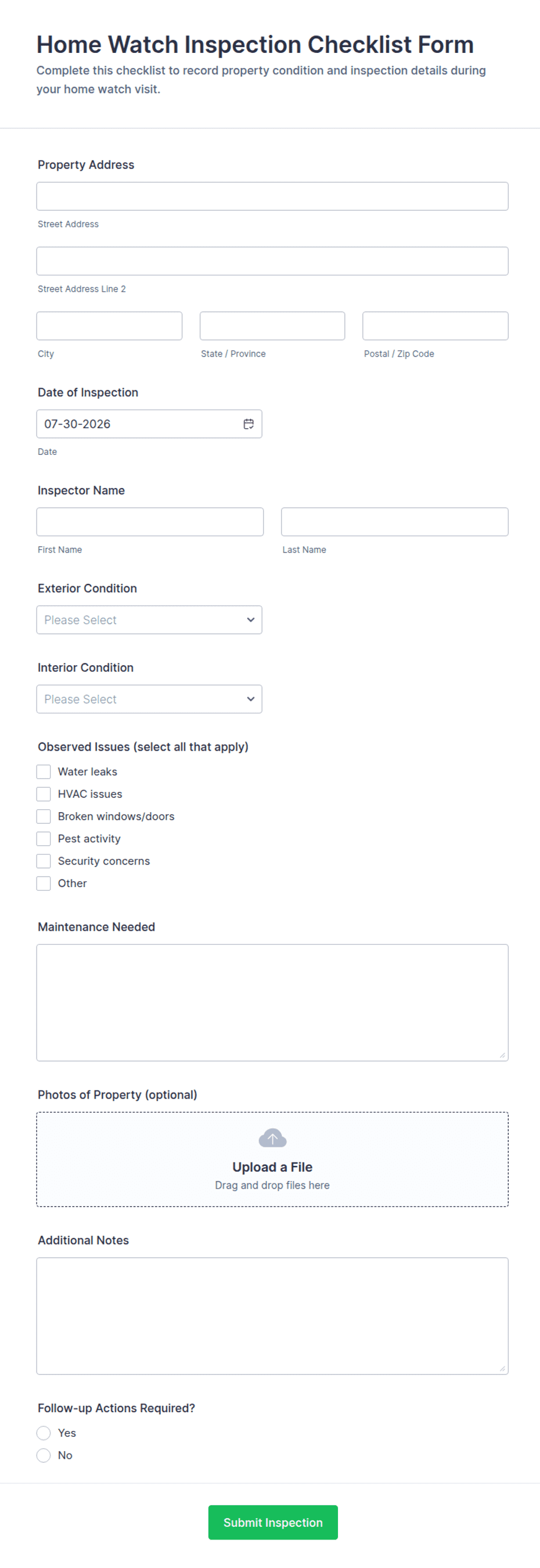Tick the HVAC issues checkbox
The height and width of the screenshot is (1568, 540).
(43, 794)
